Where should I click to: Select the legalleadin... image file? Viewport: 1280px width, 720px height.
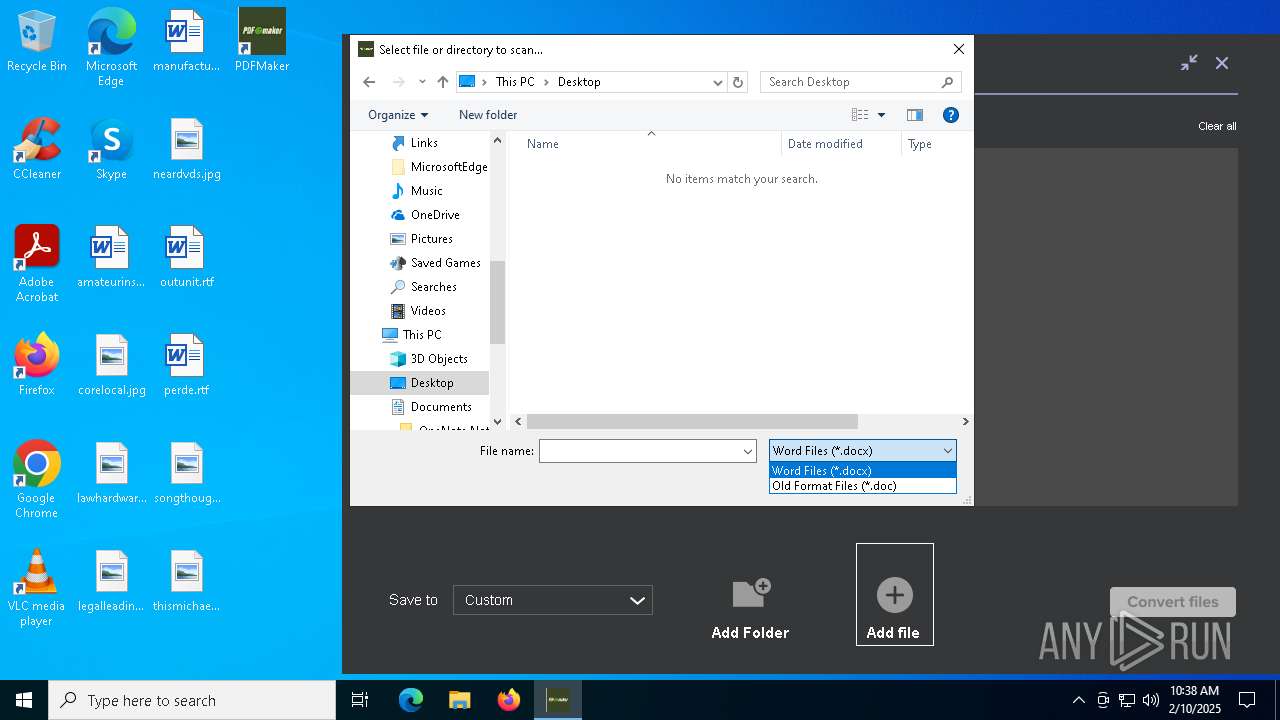click(111, 582)
